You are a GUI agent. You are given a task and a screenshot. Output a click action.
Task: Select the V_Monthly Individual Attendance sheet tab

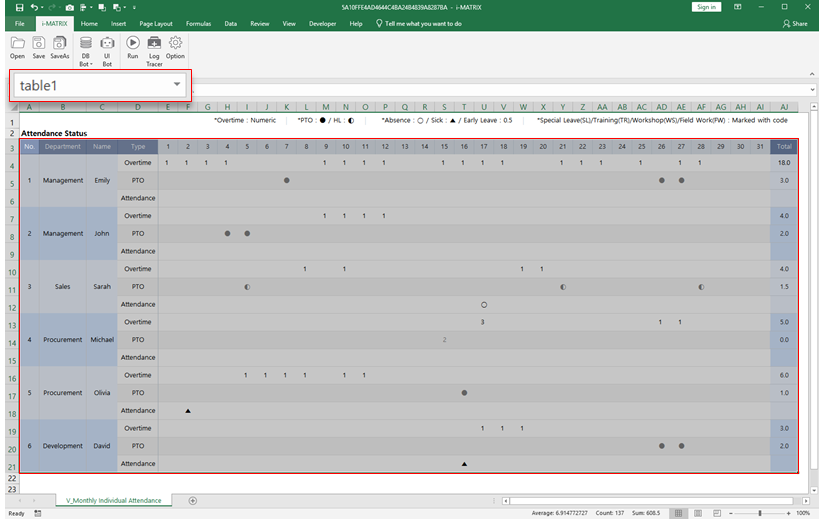[113, 500]
